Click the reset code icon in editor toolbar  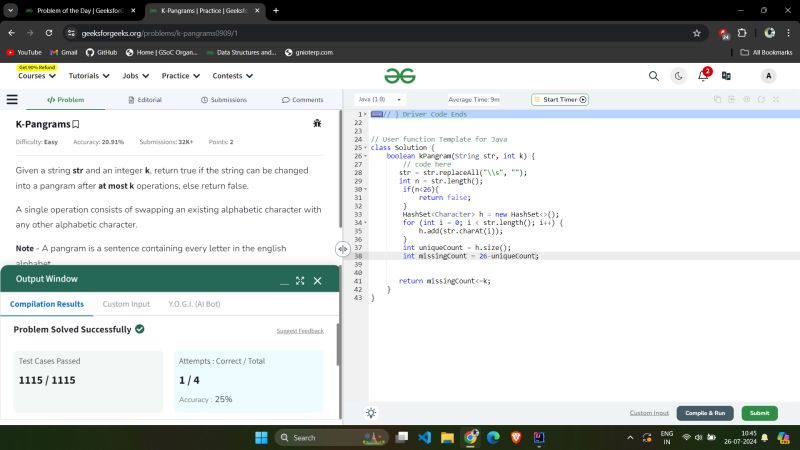(x=761, y=99)
